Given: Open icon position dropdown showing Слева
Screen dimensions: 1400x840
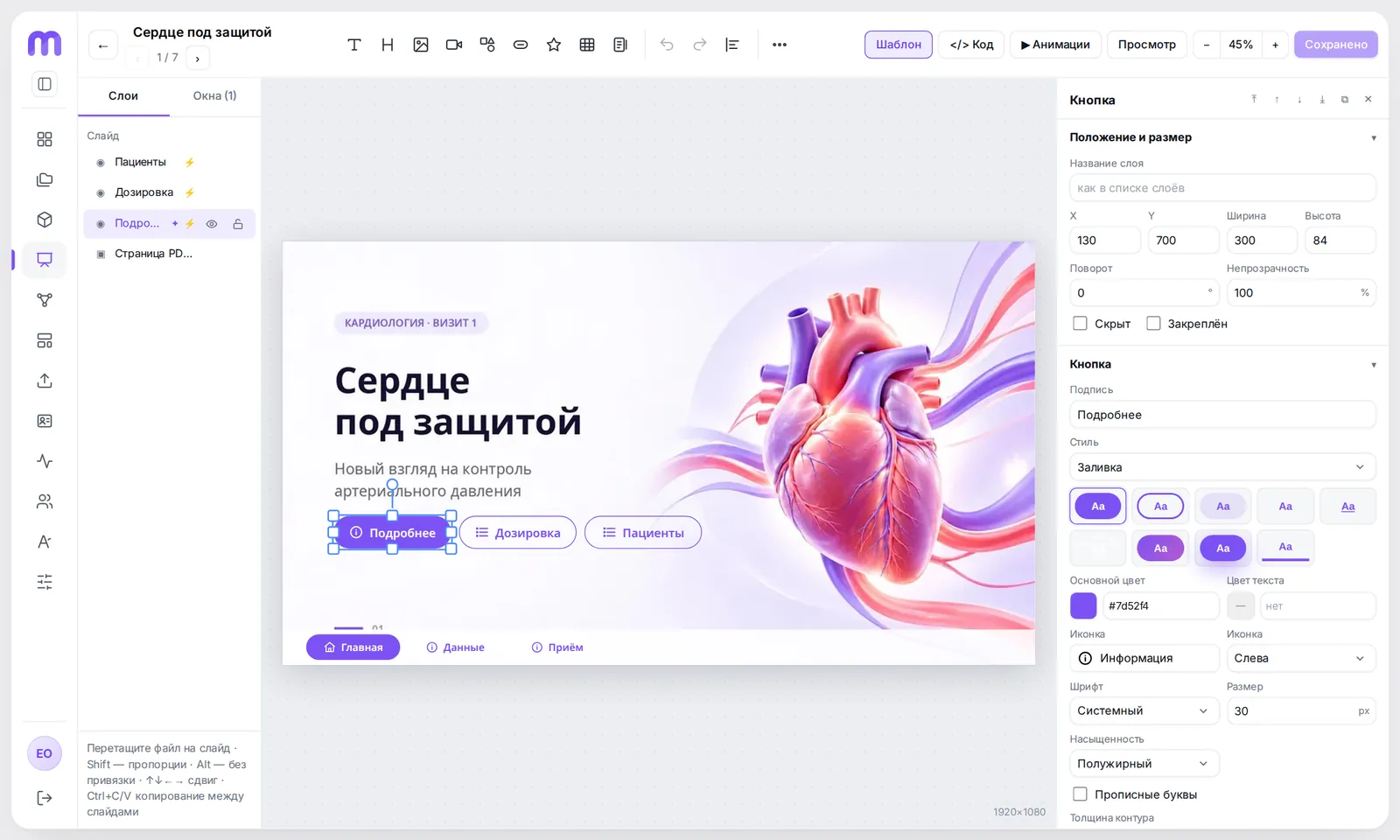Looking at the screenshot, I should point(1301,658).
